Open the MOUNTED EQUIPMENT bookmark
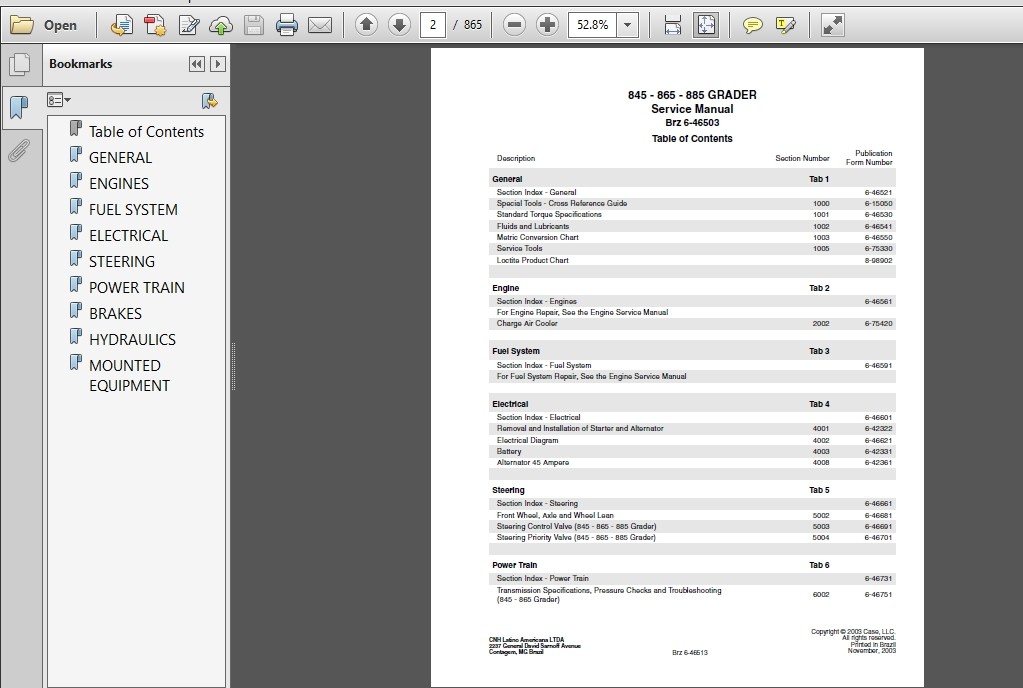Screen dimensions: 1023x688 [x=129, y=376]
